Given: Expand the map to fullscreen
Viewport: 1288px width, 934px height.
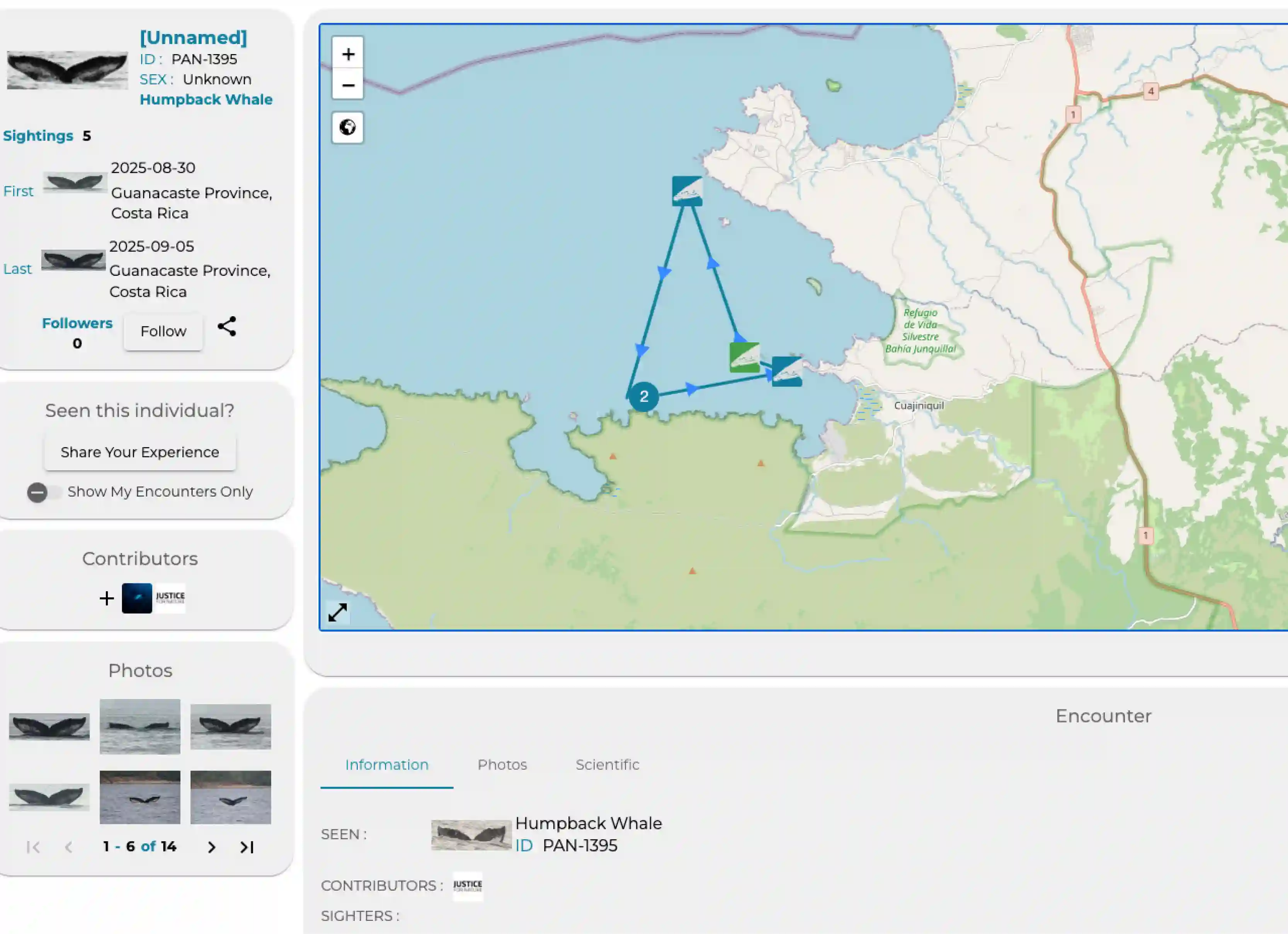Looking at the screenshot, I should tap(338, 612).
